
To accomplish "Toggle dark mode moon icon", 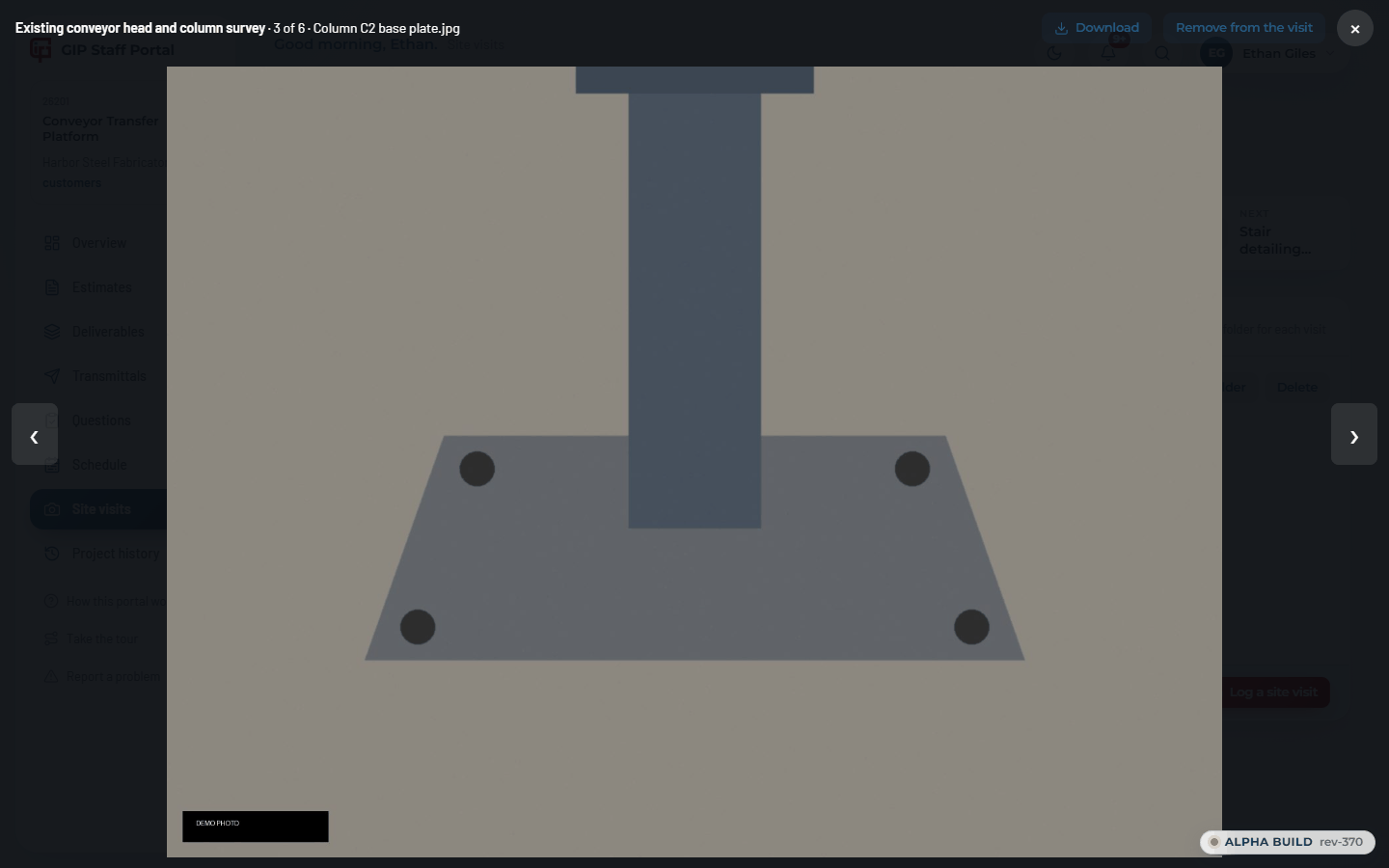I will [1054, 53].
